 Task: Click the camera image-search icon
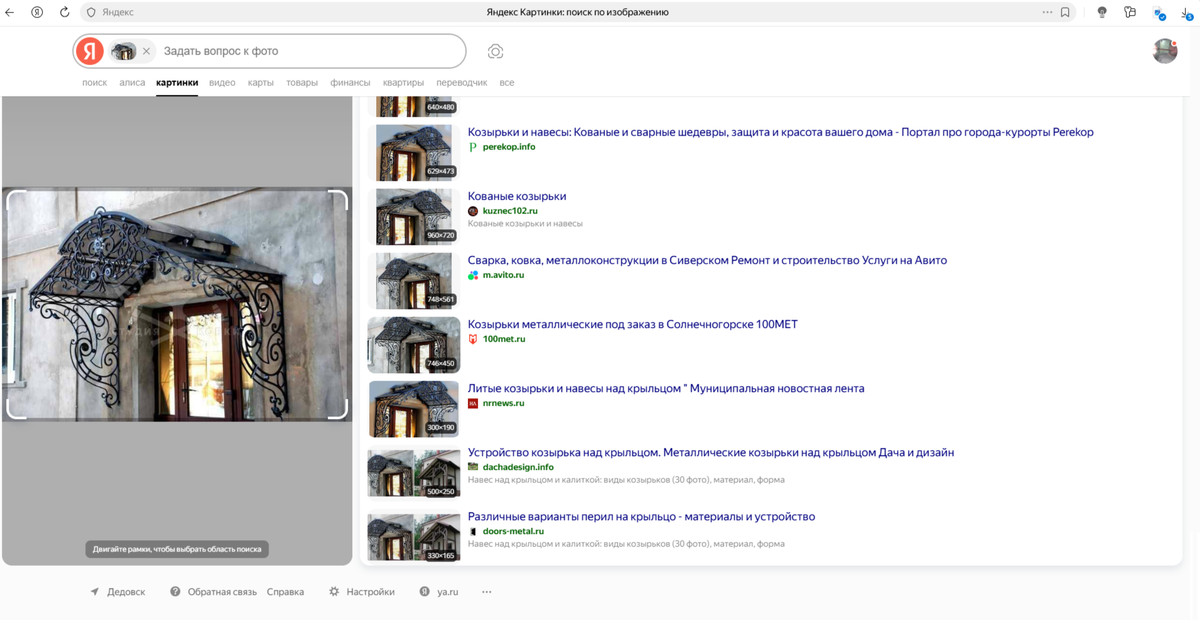click(495, 51)
